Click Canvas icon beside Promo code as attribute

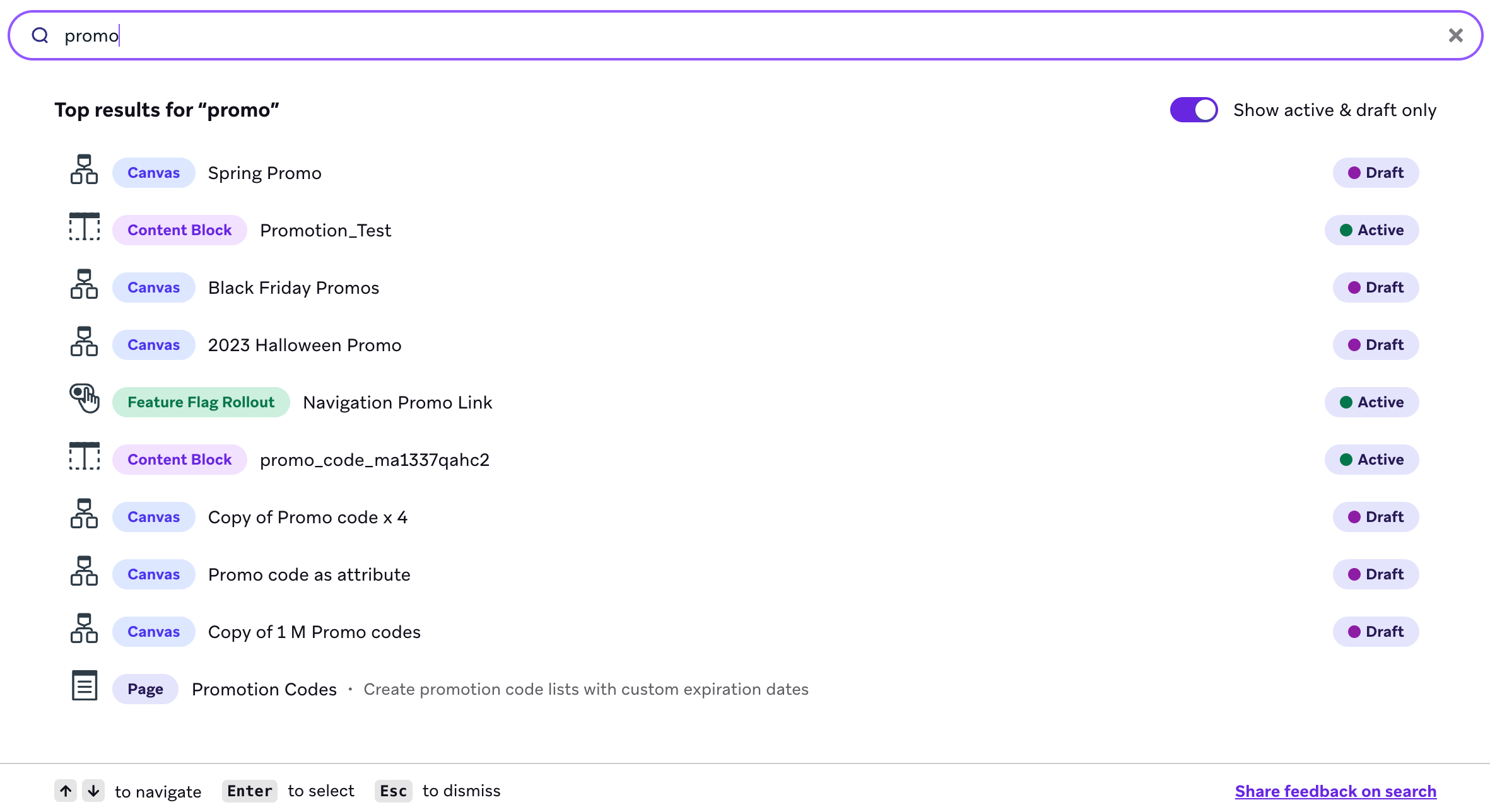(84, 571)
